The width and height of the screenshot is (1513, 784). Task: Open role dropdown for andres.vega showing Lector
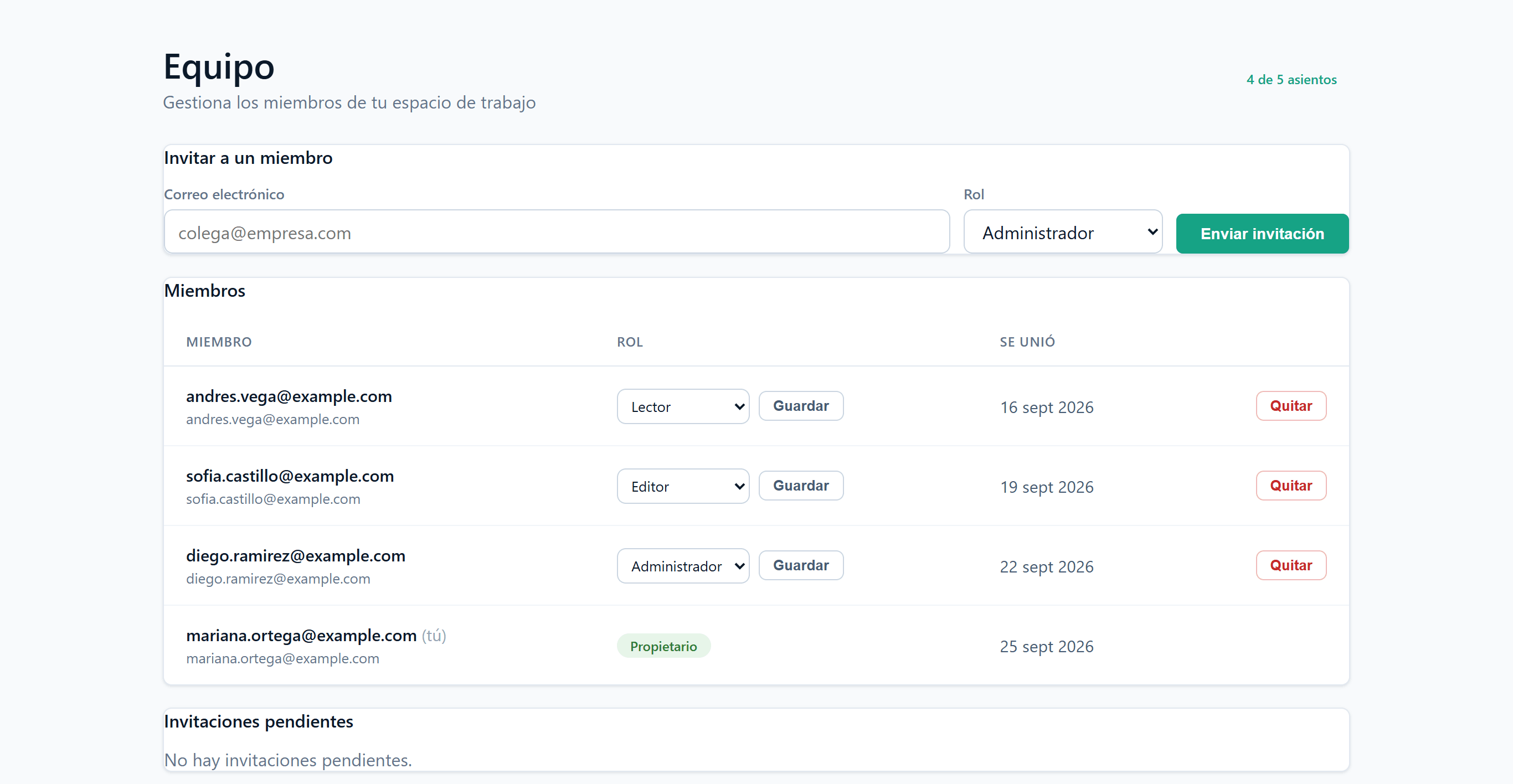pos(682,406)
